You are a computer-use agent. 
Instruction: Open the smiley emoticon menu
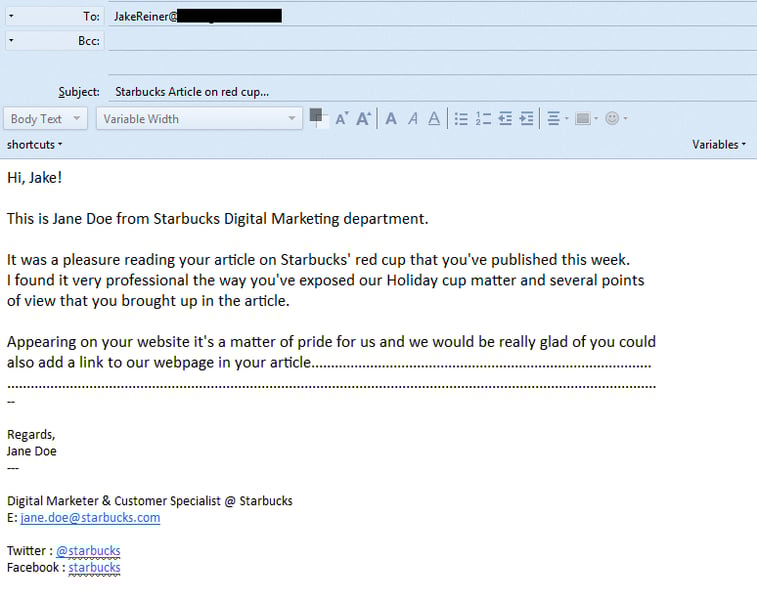coord(616,119)
